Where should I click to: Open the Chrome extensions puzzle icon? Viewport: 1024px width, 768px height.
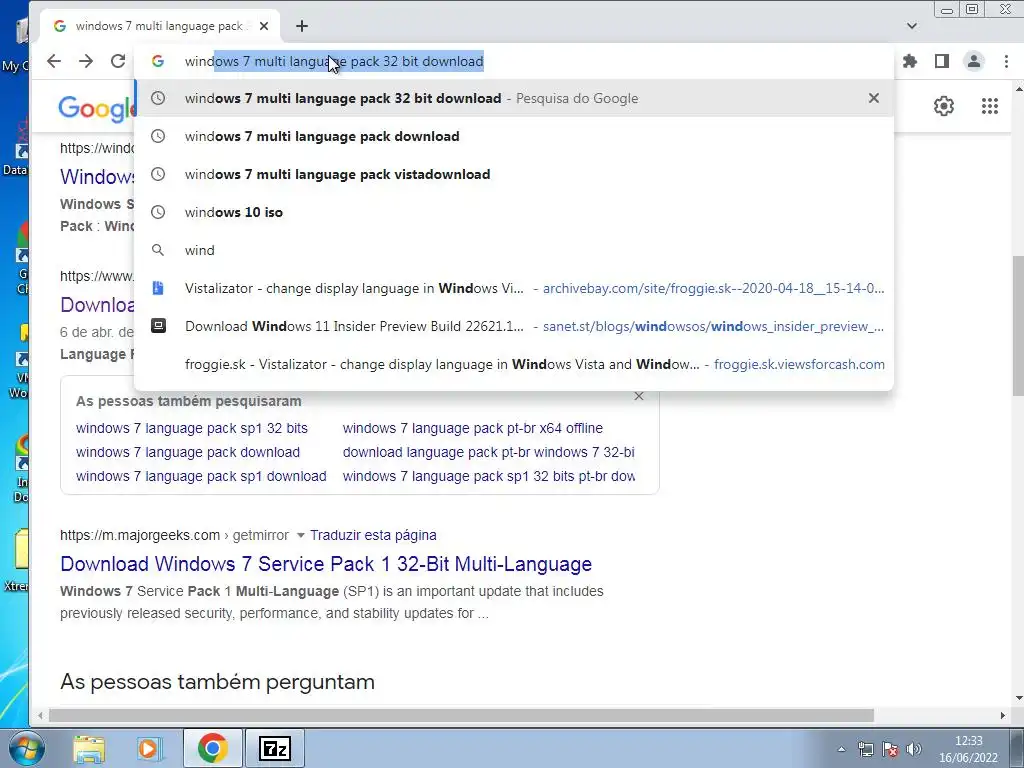pyautogui.click(x=910, y=61)
